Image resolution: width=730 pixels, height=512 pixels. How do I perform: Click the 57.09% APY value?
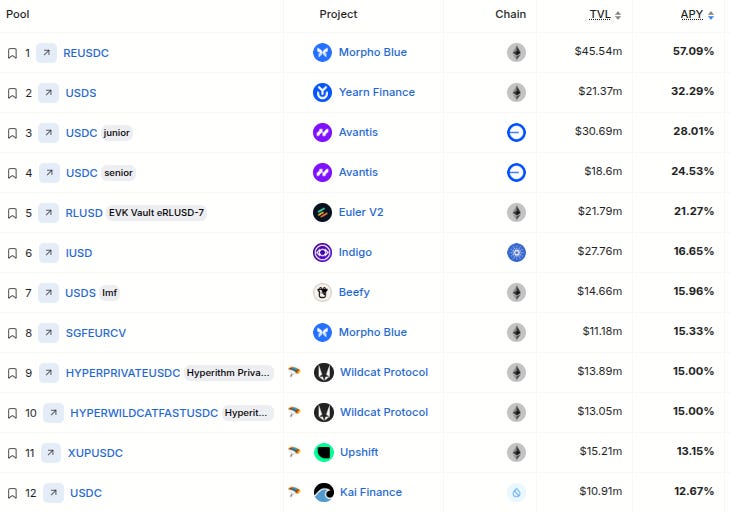(x=693, y=51)
